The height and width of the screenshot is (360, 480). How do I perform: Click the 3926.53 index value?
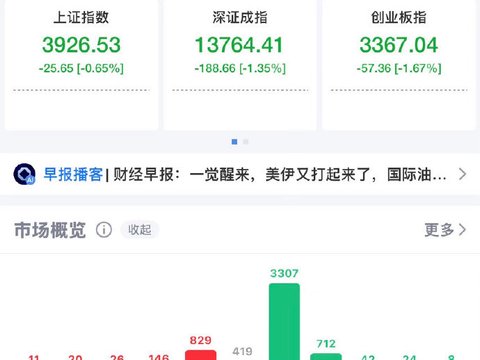point(81,45)
